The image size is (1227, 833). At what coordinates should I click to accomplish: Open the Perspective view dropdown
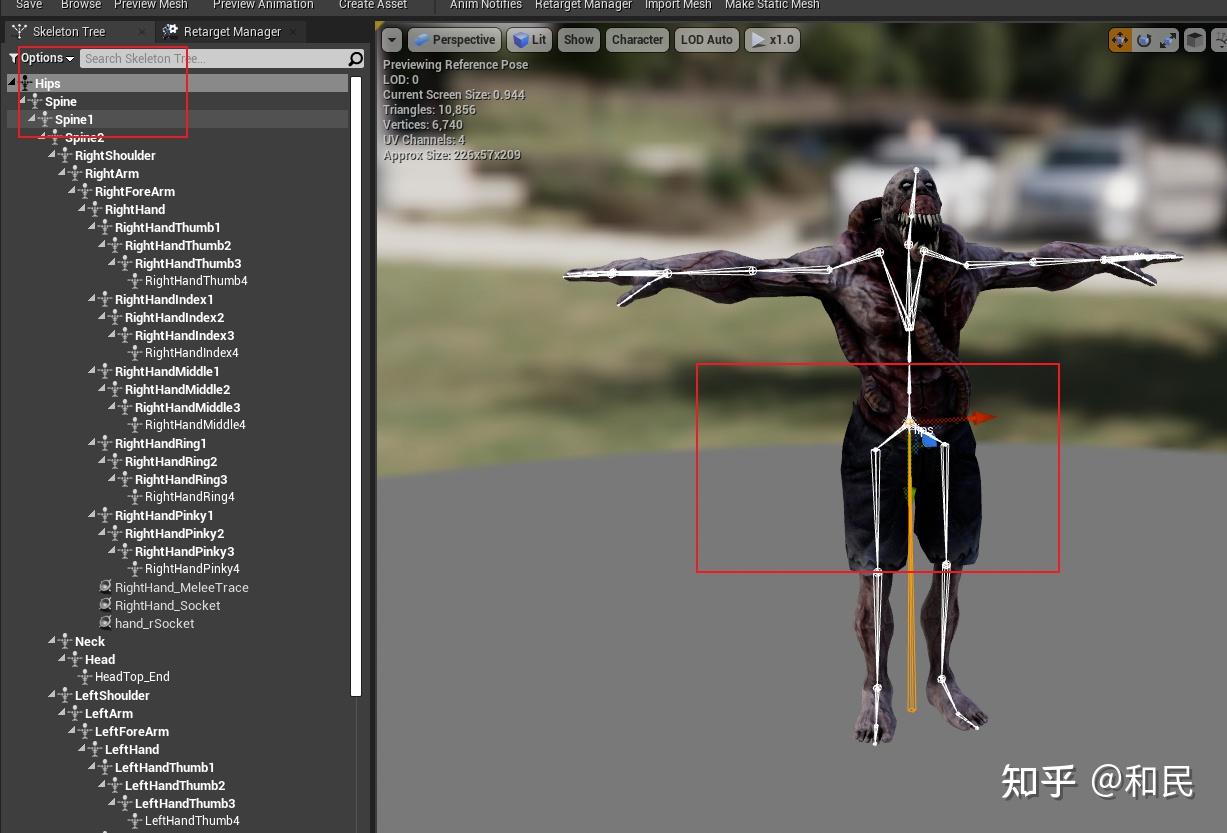[454, 40]
